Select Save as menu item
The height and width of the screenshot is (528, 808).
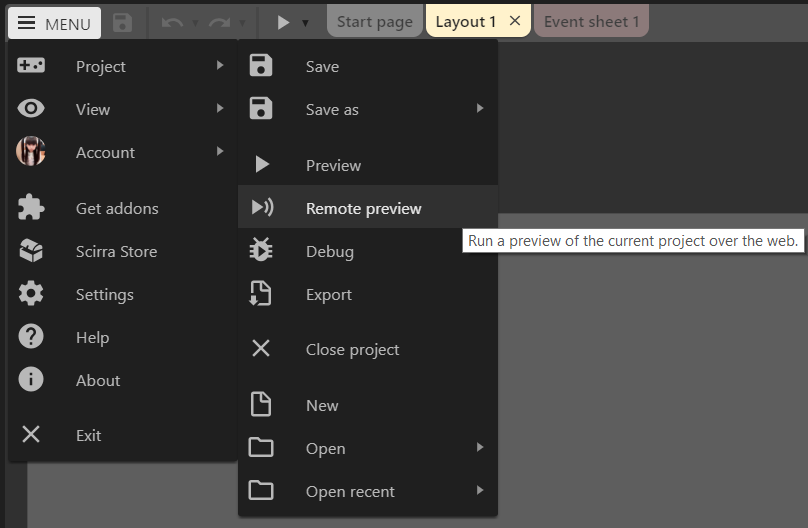tap(368, 109)
